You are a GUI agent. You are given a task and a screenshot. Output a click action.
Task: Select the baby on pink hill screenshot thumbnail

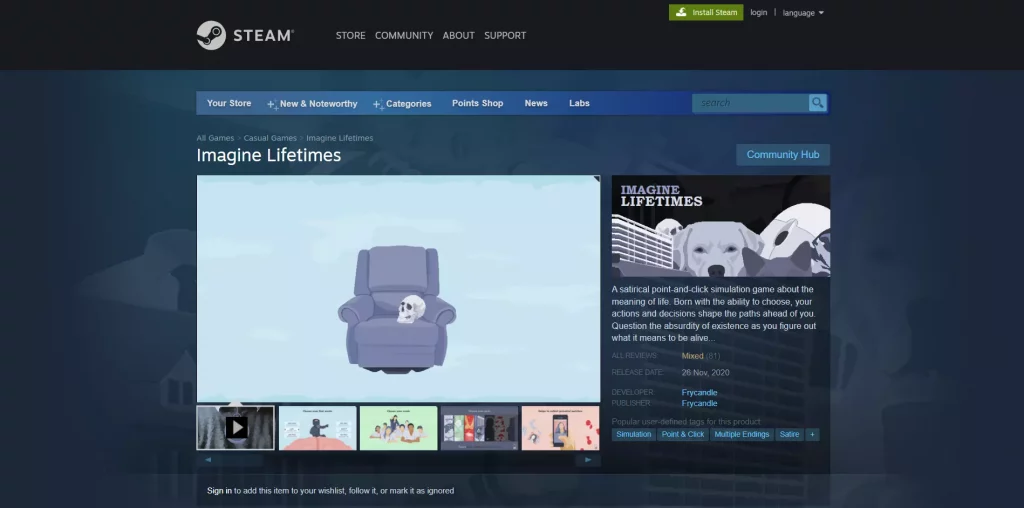click(x=317, y=428)
